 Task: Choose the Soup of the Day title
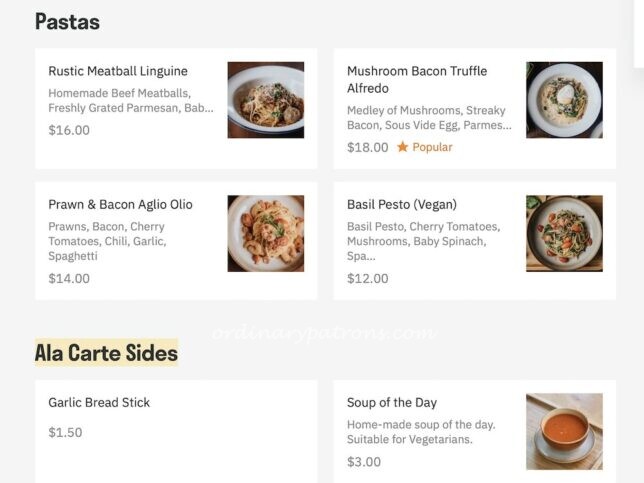pyautogui.click(x=392, y=402)
